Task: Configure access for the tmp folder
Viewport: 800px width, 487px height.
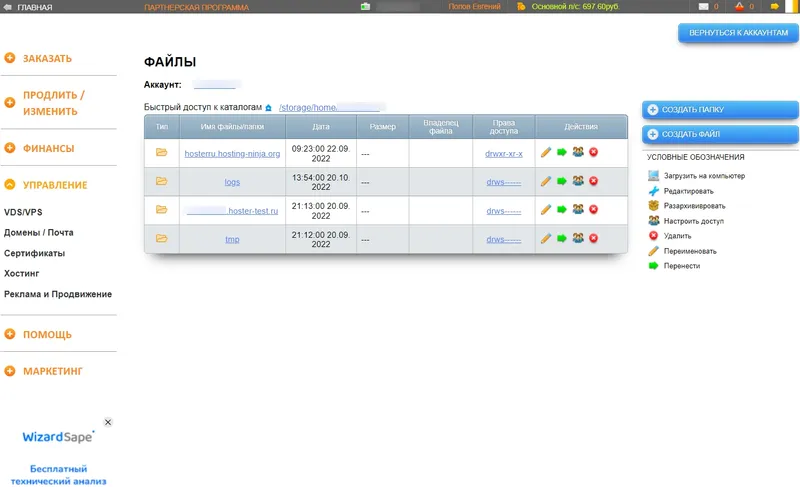Action: (x=578, y=238)
